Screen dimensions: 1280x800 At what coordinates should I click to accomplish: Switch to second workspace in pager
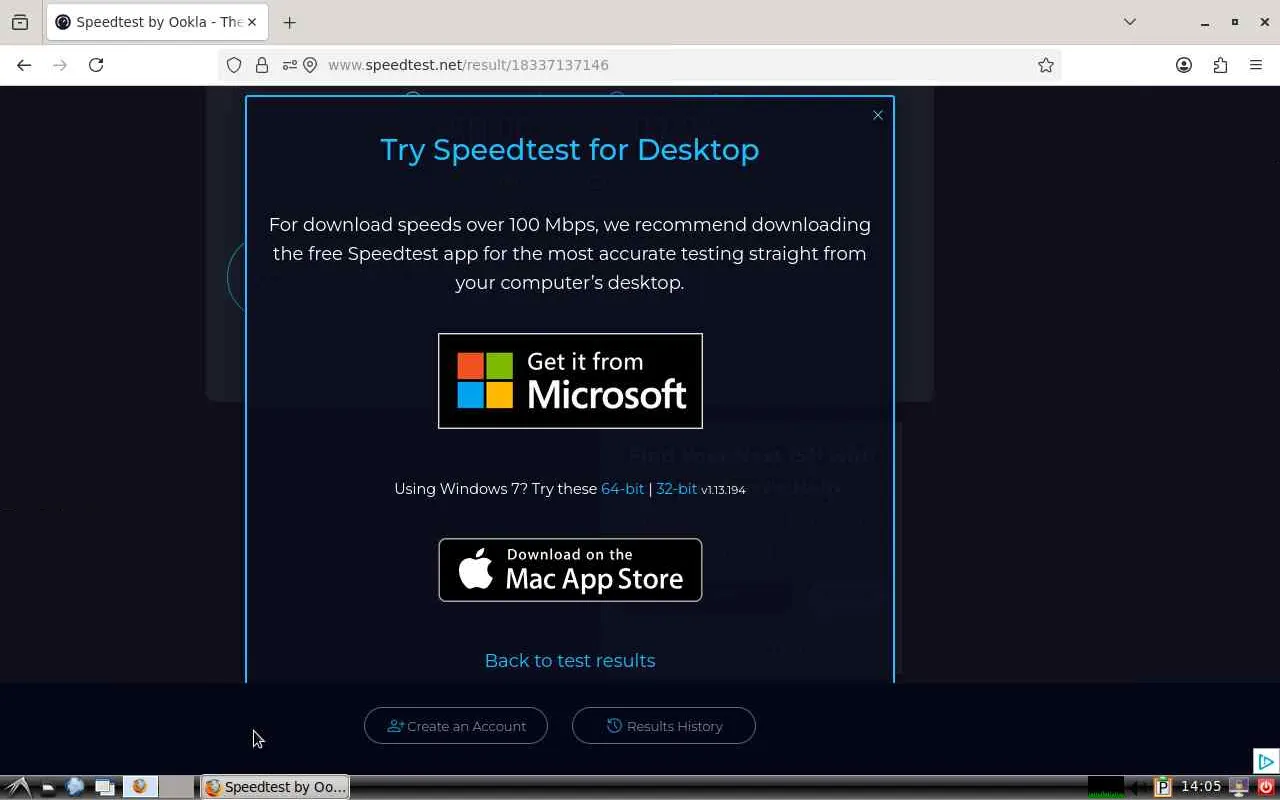[177, 787]
